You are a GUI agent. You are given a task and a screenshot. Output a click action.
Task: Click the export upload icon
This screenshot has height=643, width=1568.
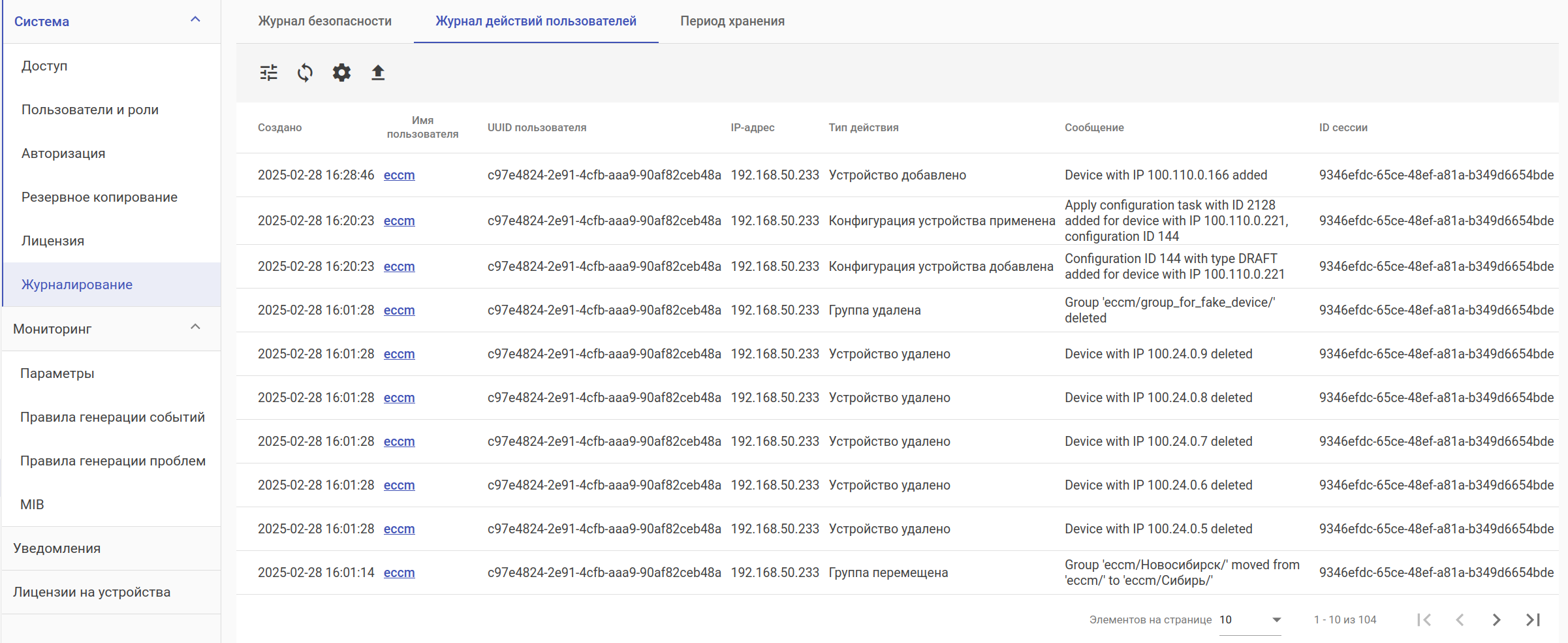click(x=378, y=72)
